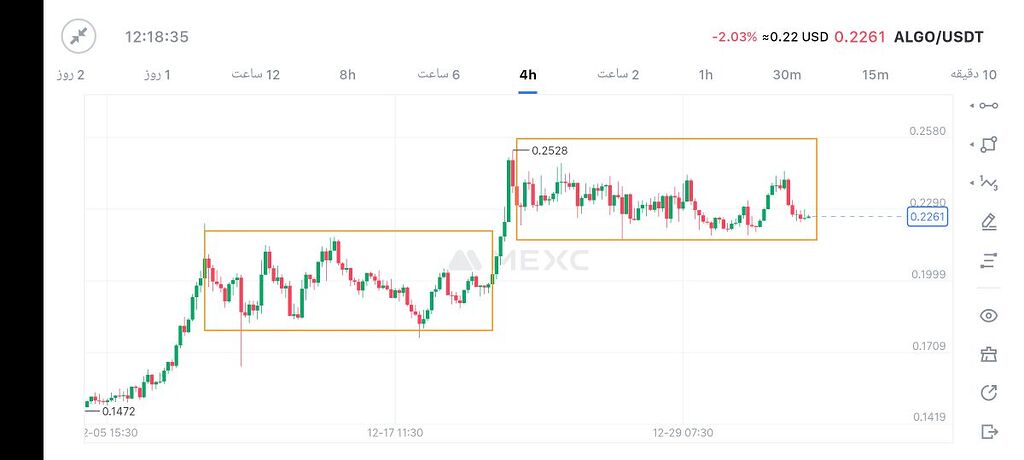Tap the ALGO/USDT pair name
The image size is (1024, 460).
[x=937, y=37]
